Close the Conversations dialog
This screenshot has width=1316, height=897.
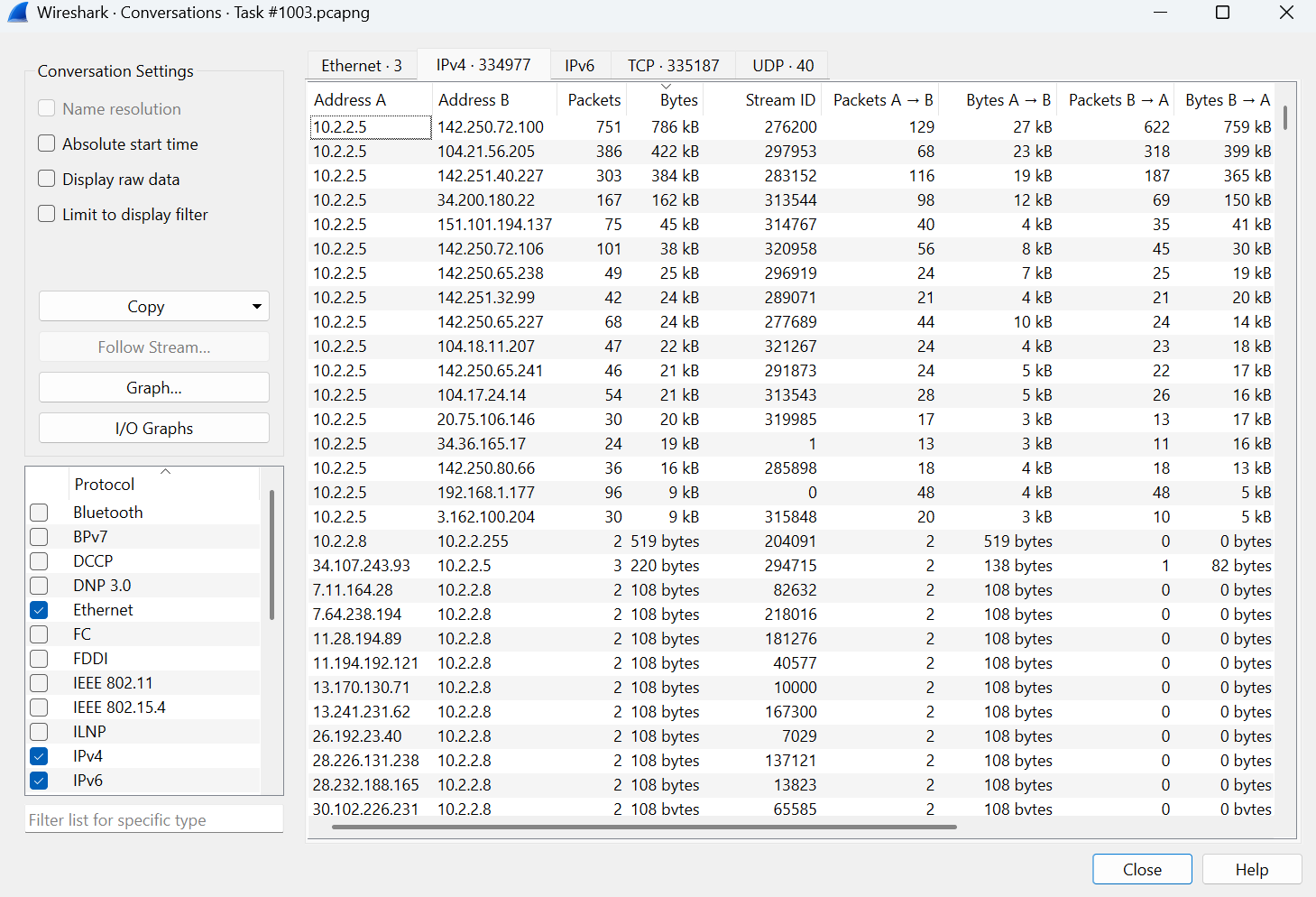(x=1142, y=869)
